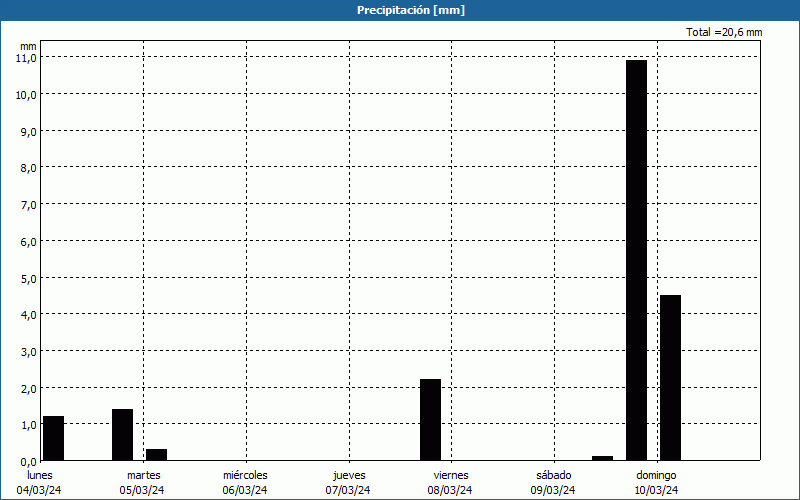
Task: Click the 3,0 y-axis value
Action: (x=29, y=352)
